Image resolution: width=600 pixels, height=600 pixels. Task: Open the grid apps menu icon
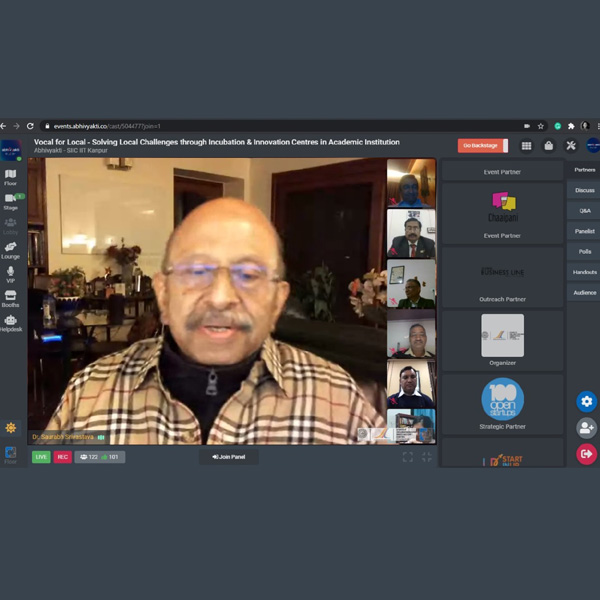click(526, 146)
